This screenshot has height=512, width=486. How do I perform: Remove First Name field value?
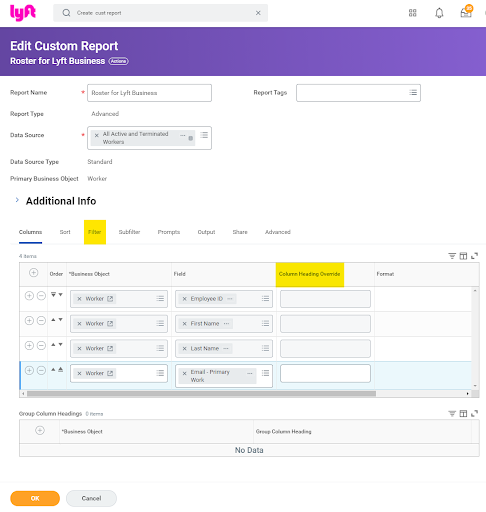coord(184,324)
